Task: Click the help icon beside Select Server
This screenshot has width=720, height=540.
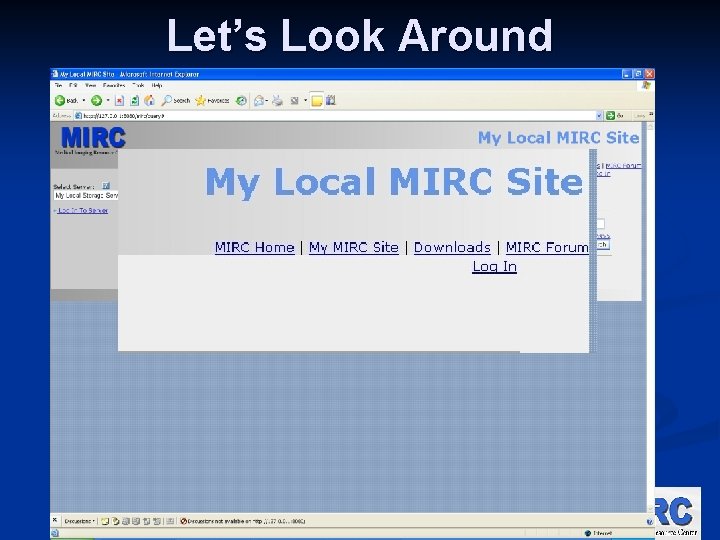Action: click(x=106, y=186)
